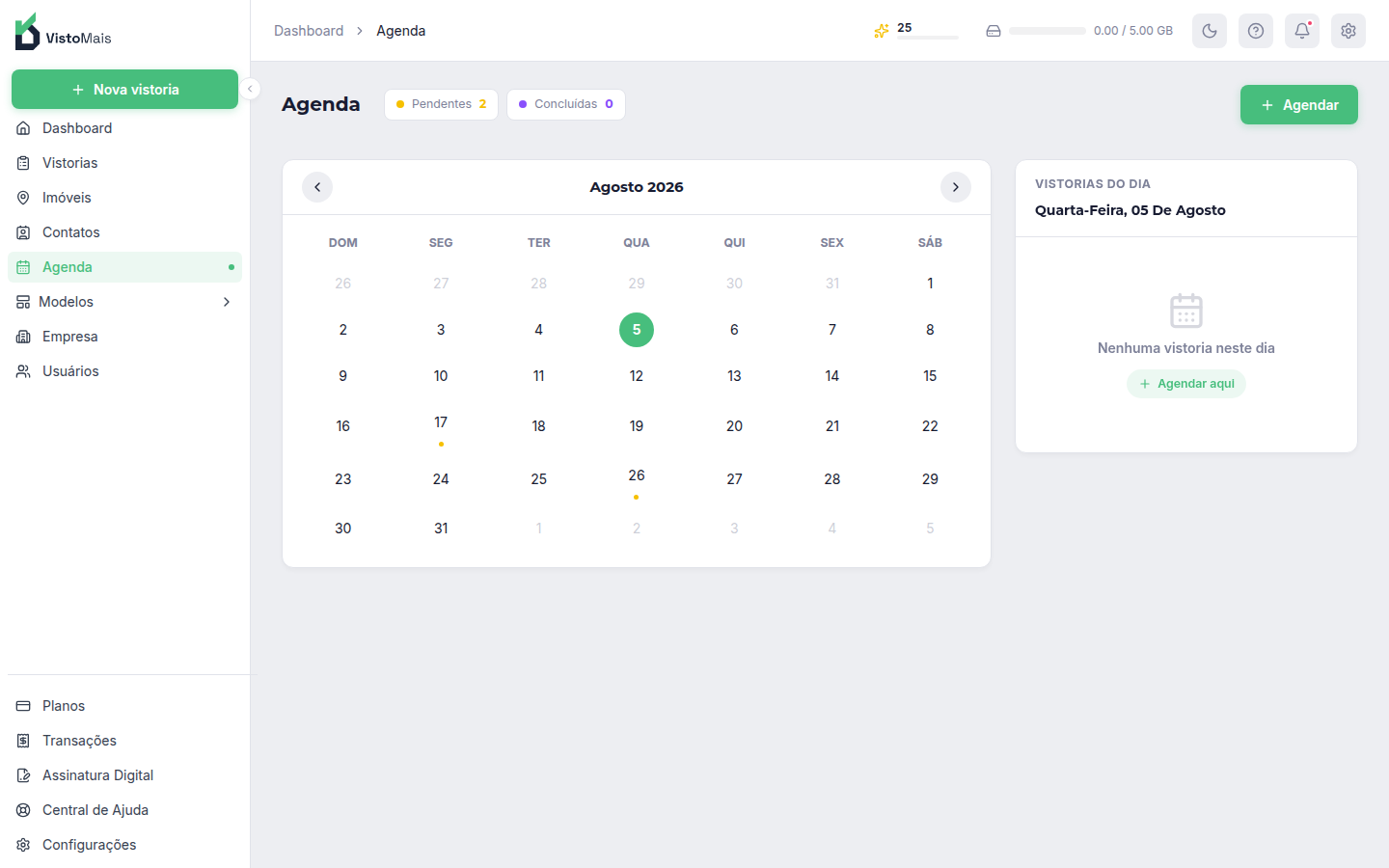Open Imóveis in the sidebar
The width and height of the screenshot is (1389, 868).
[124, 198]
